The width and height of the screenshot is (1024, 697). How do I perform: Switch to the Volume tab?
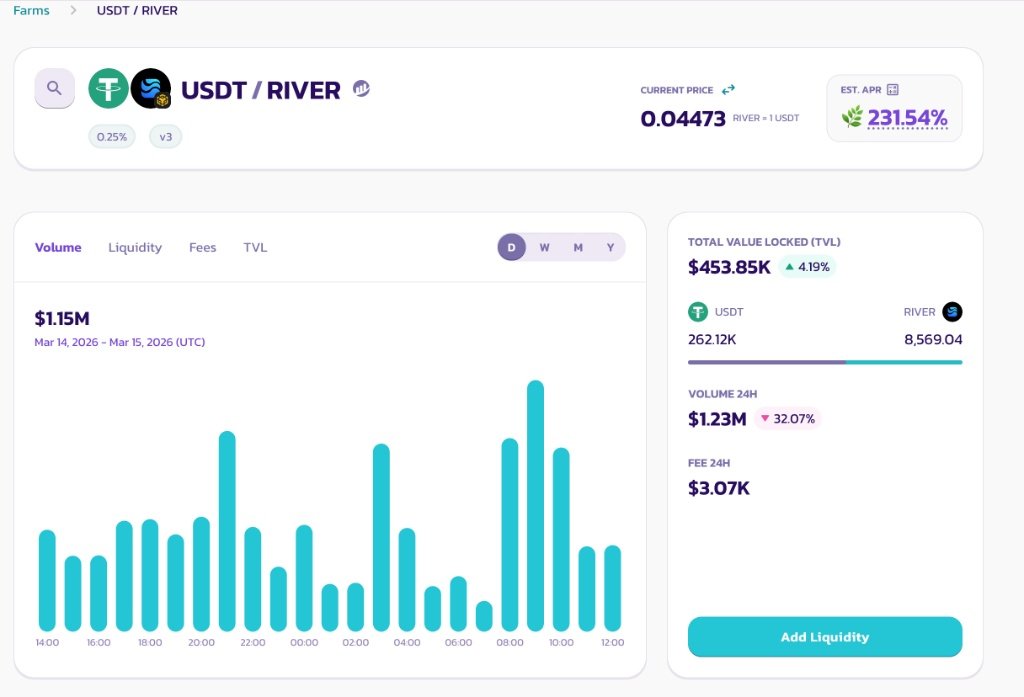click(58, 248)
